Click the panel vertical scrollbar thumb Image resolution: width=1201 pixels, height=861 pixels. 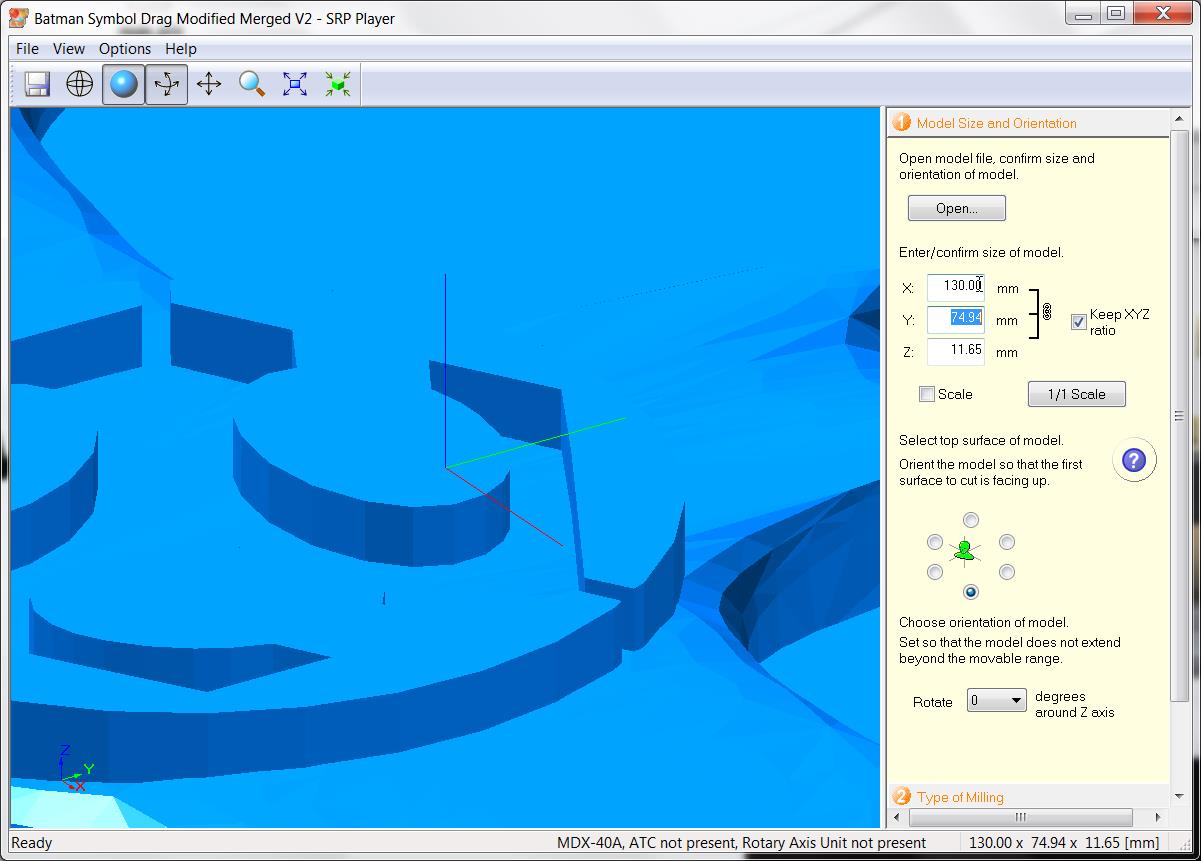pos(1179,416)
